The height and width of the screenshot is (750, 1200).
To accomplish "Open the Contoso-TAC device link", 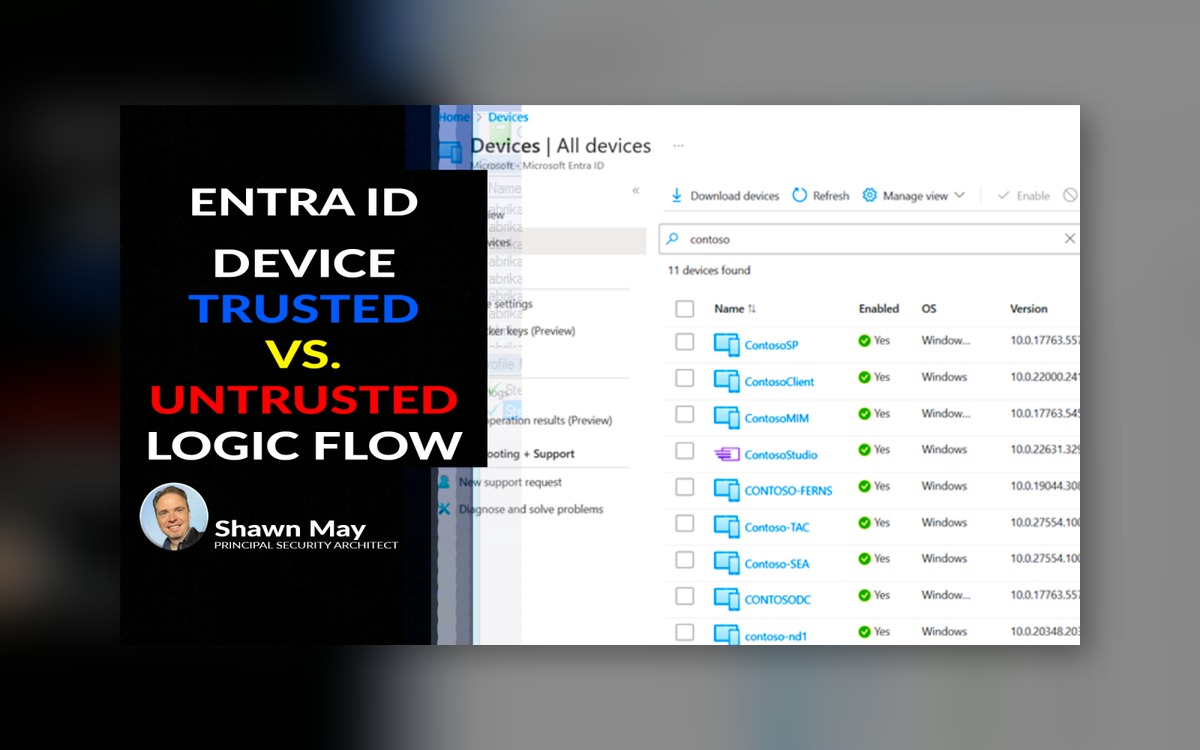I will point(777,527).
